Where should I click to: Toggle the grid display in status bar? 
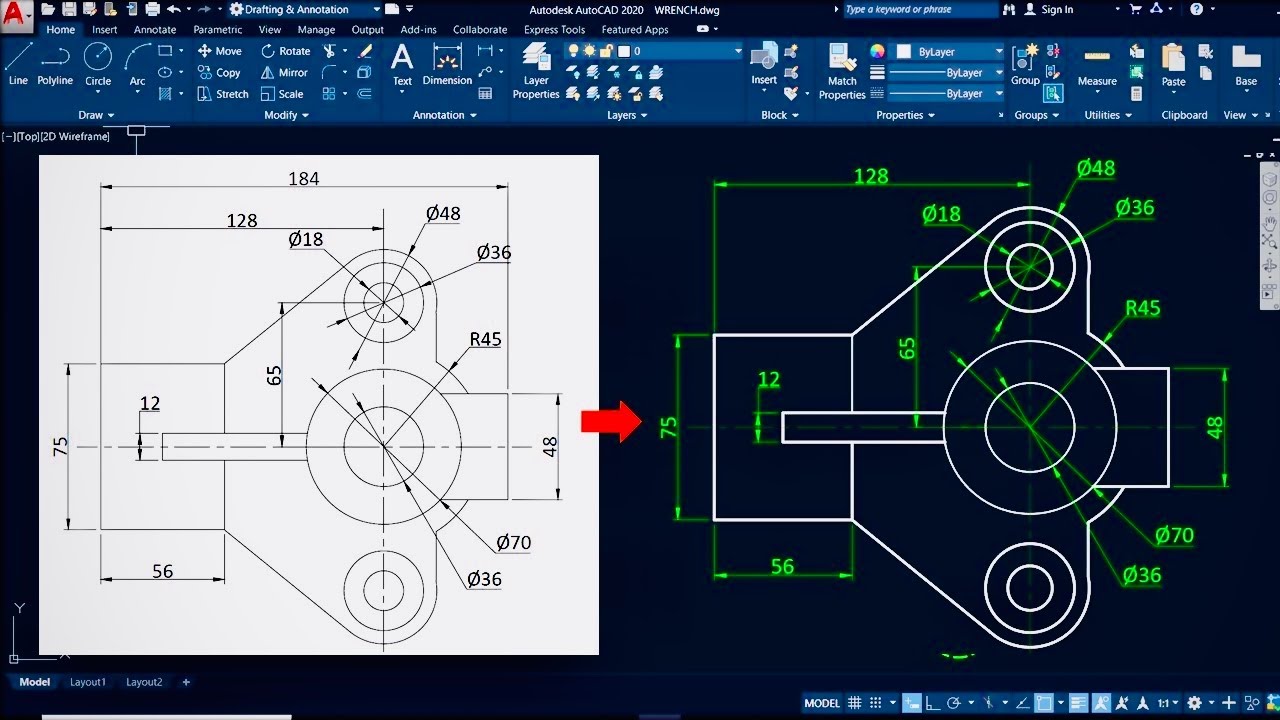tap(854, 703)
